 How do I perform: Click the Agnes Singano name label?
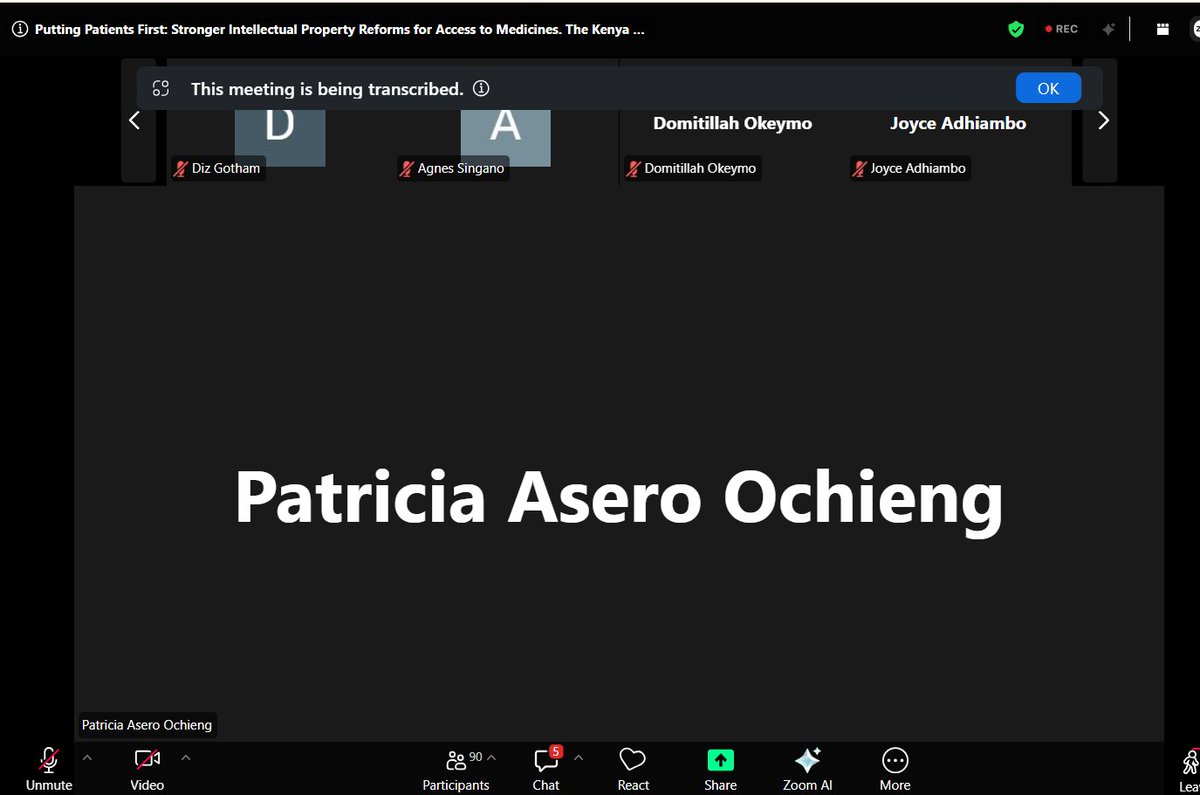pyautogui.click(x=453, y=168)
